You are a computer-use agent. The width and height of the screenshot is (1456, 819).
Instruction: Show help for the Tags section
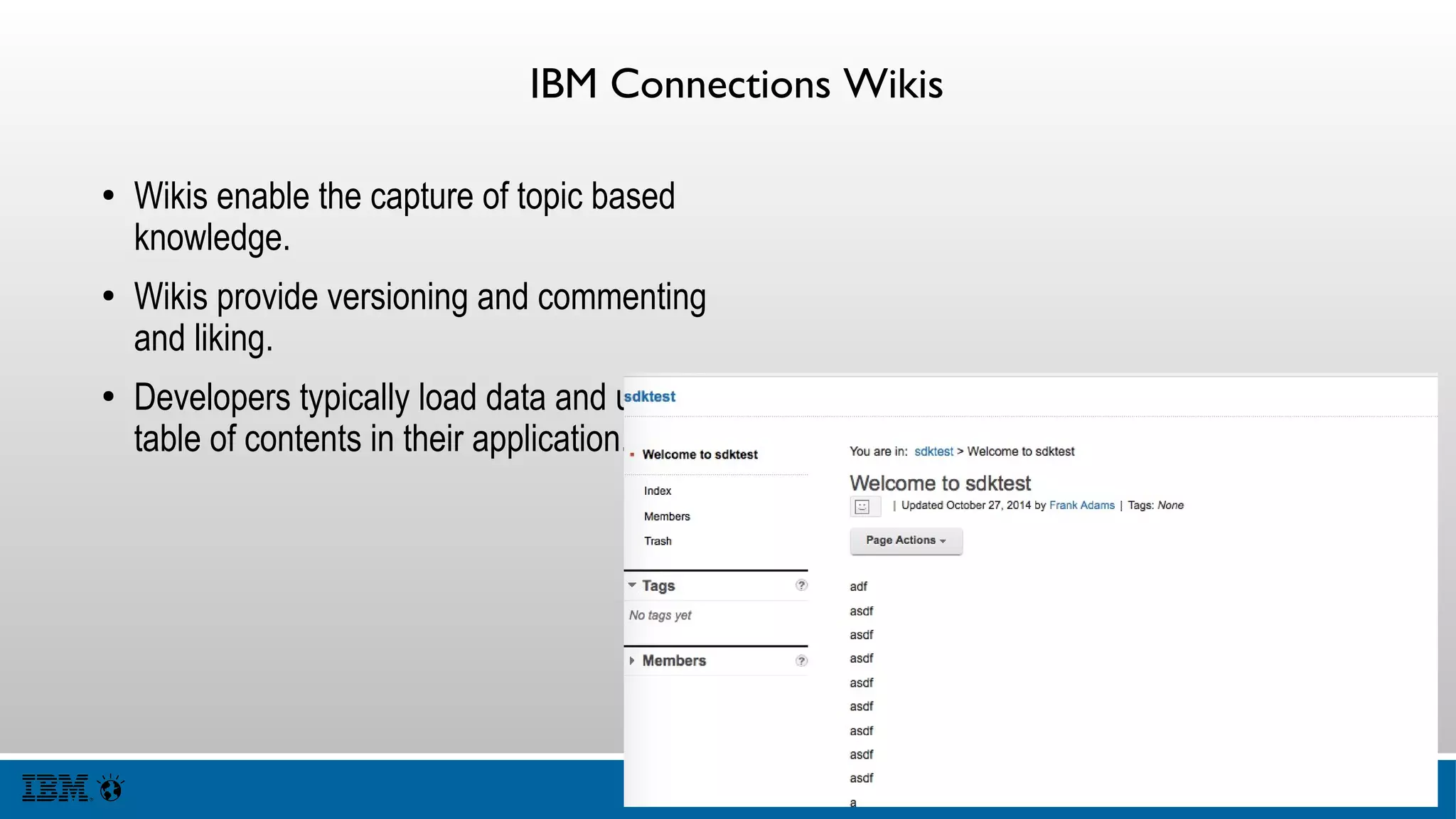coord(801,585)
